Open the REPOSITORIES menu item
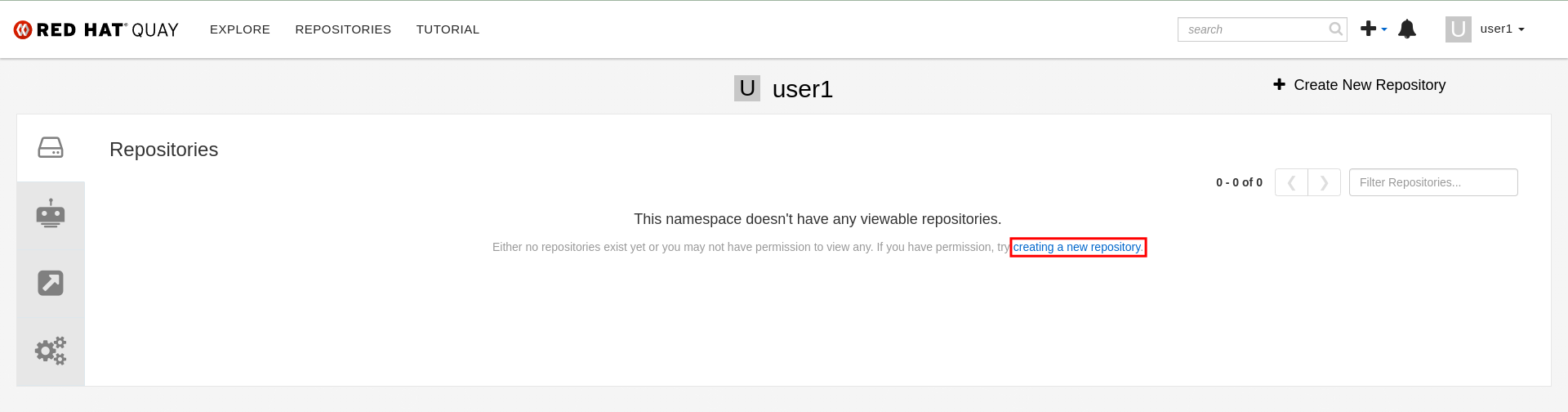Viewport: 1568px width, 412px height. [343, 29]
